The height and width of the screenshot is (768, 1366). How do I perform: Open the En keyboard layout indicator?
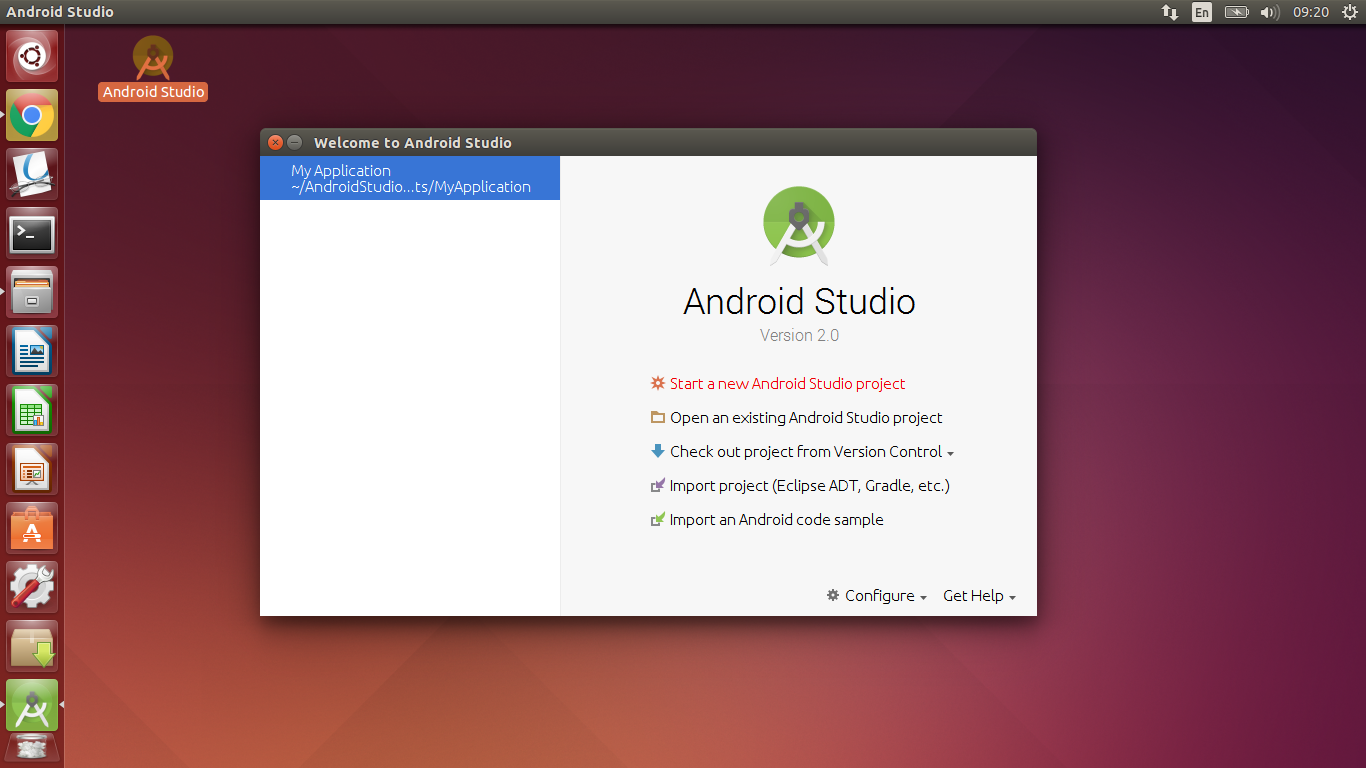coord(1202,12)
